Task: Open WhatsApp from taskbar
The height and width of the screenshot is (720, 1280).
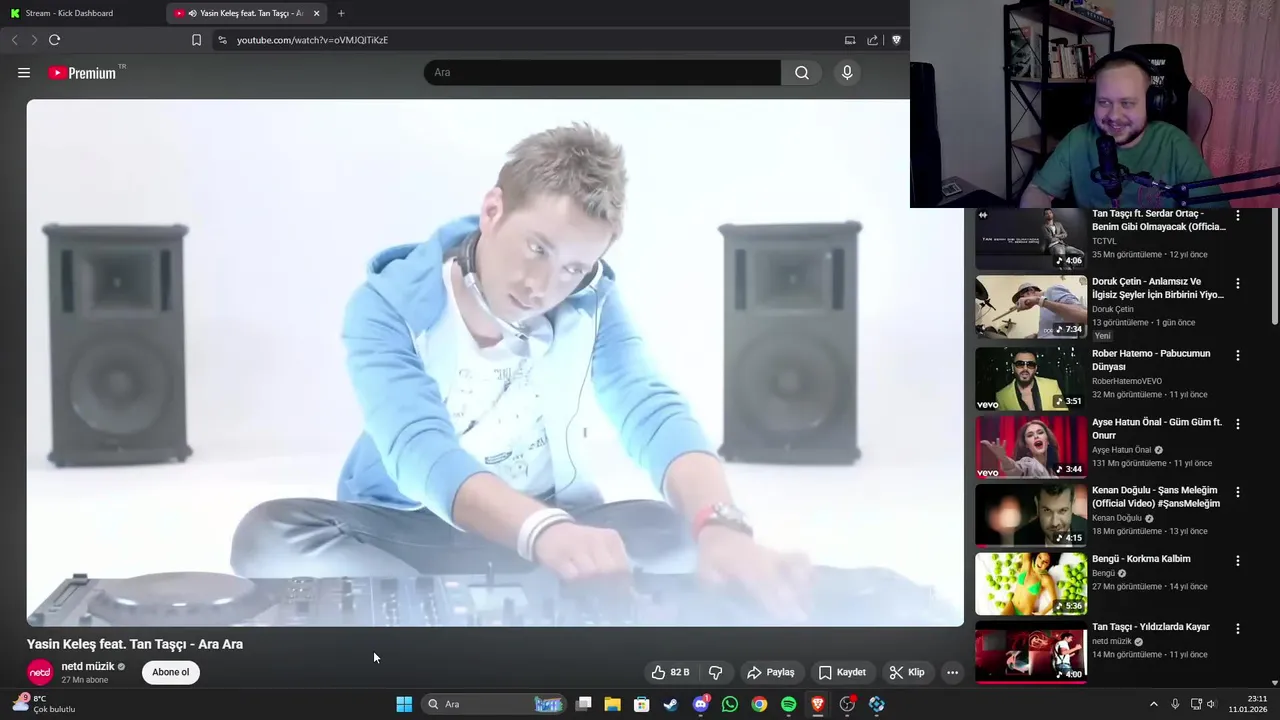Action: (730, 704)
